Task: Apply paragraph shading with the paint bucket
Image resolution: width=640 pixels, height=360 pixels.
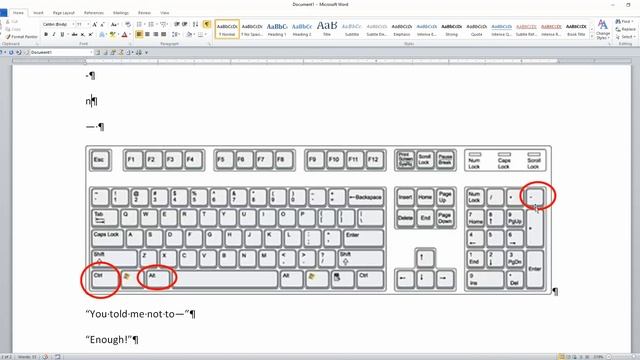Action: tap(189, 34)
